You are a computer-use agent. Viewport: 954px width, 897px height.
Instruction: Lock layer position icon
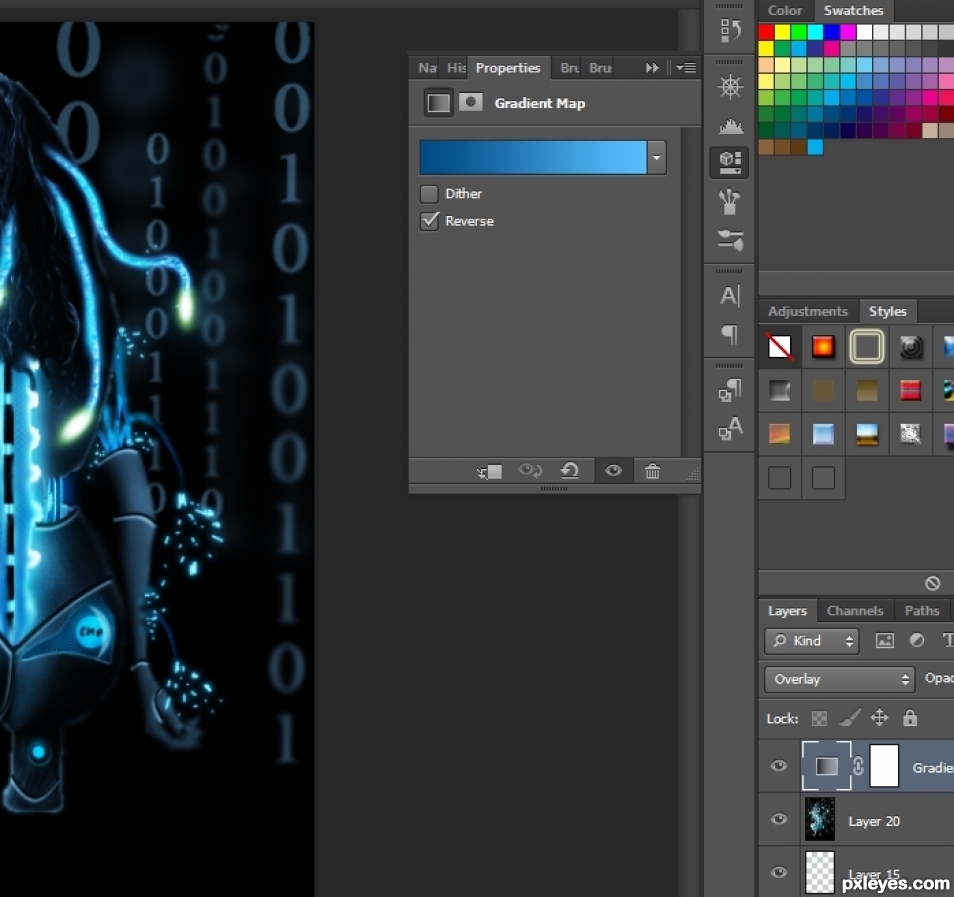[879, 718]
